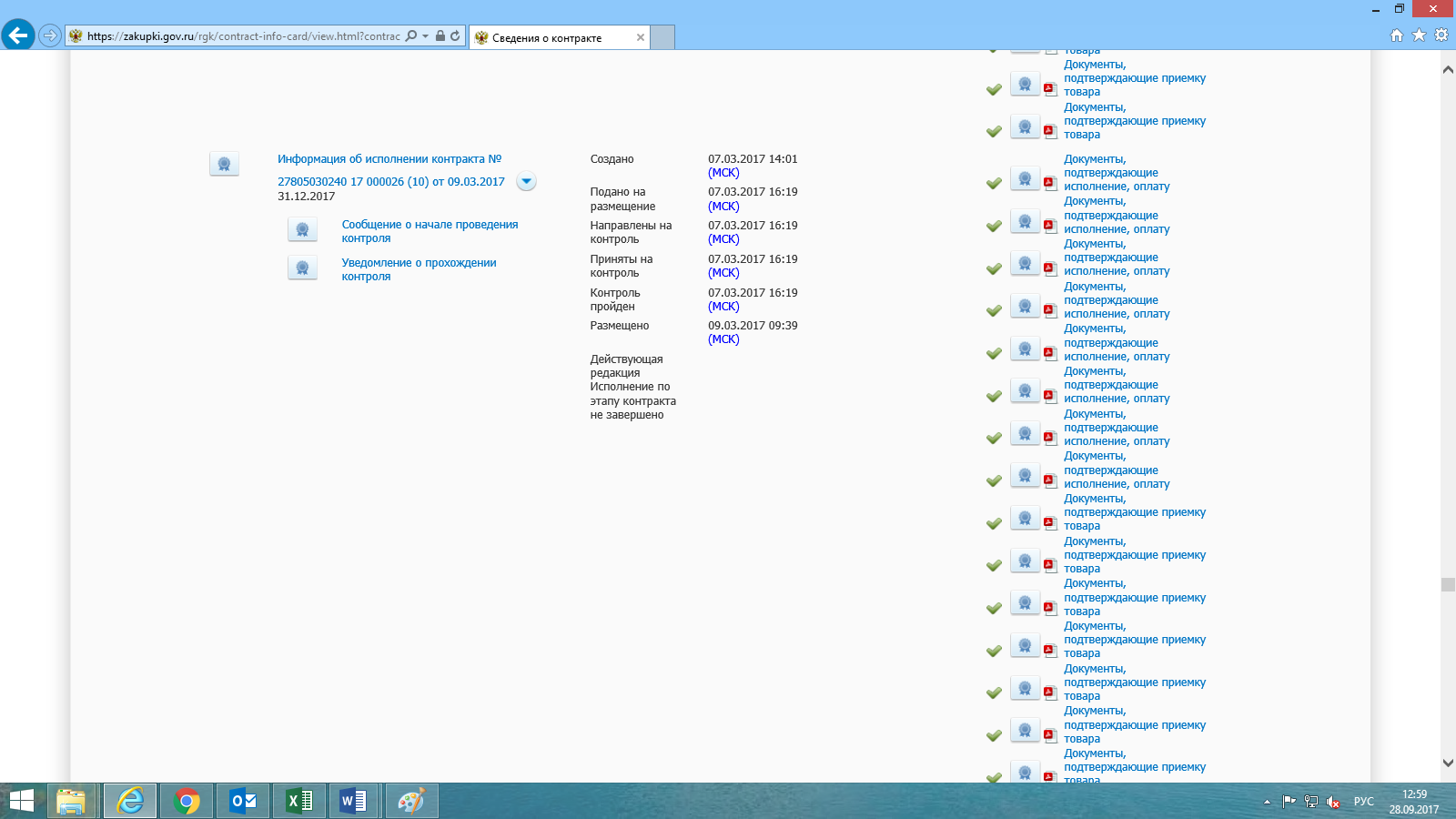Click the search magnifier in the address bar
The image size is (1456, 819).
pyautogui.click(x=411, y=36)
